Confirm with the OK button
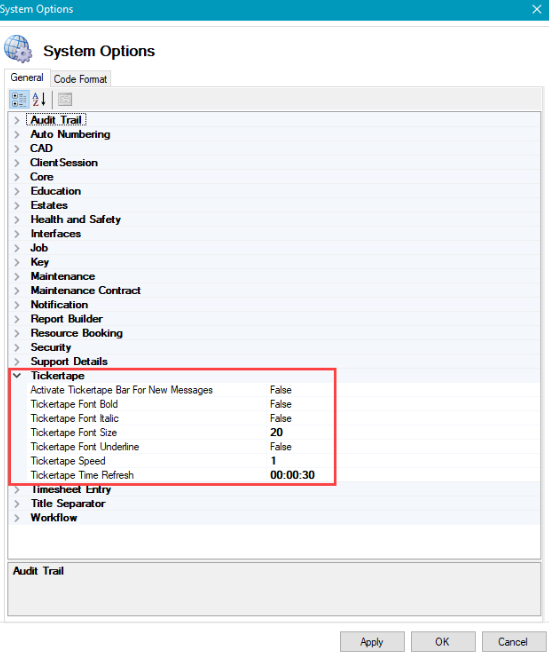Screen dimensions: 549x657 (x=443, y=642)
